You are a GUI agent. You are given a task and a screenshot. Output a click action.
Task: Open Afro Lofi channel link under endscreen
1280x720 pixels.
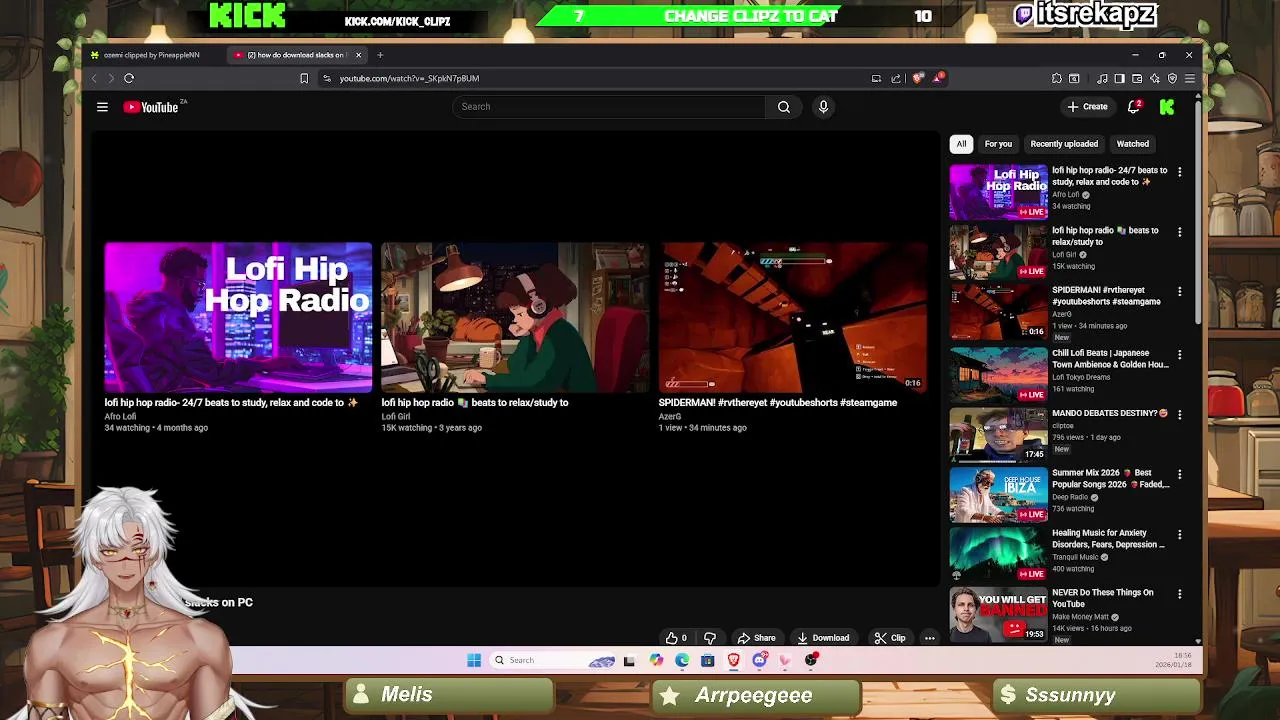tap(120, 417)
